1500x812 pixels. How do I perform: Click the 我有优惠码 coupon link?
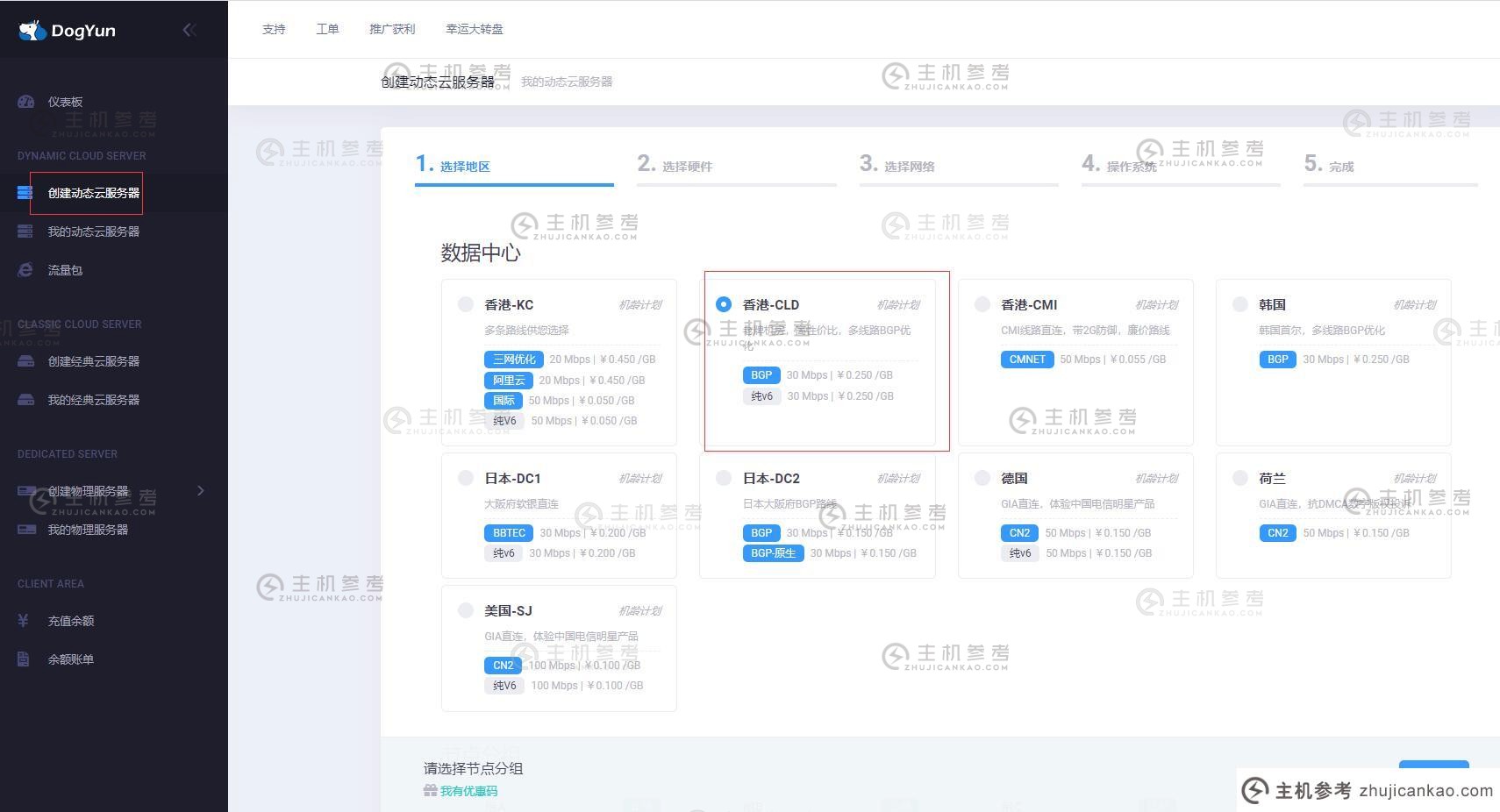pos(468,791)
